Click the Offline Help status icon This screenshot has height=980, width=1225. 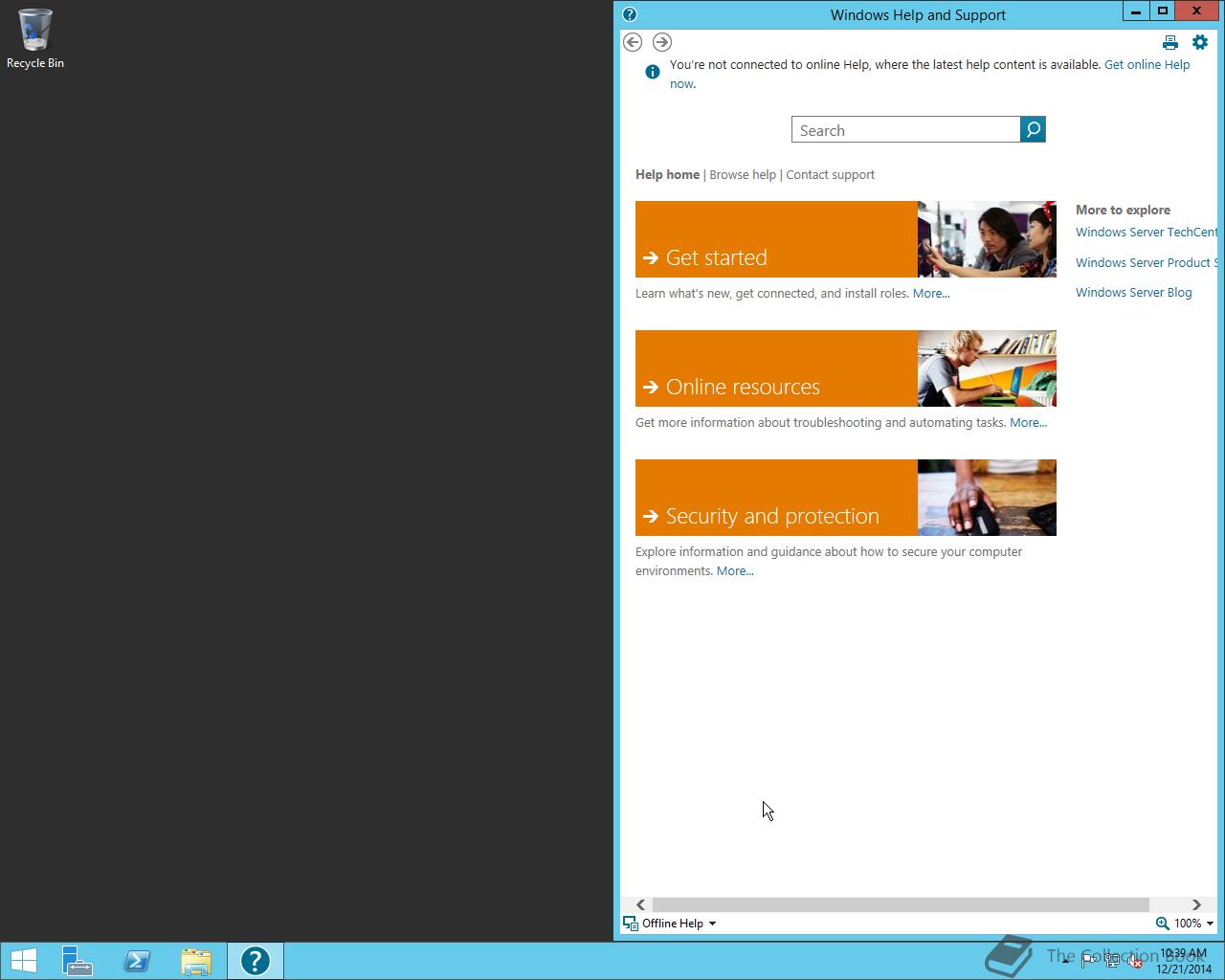click(630, 924)
